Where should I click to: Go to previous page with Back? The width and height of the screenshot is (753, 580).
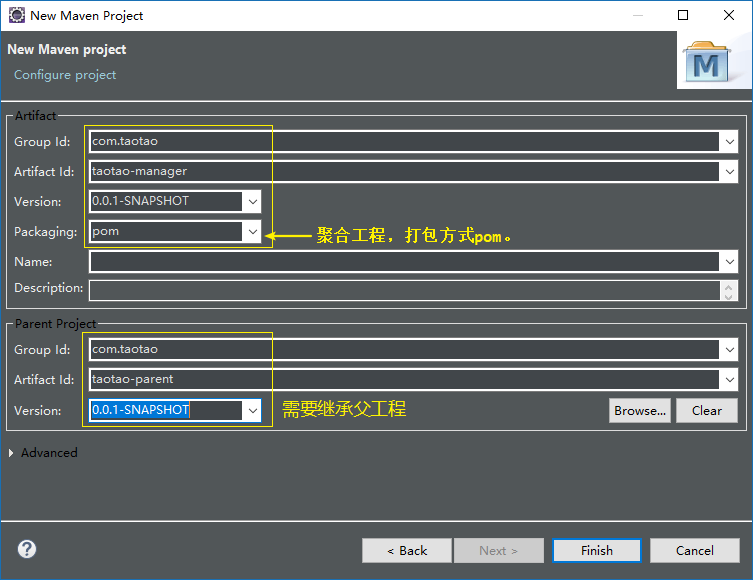(407, 550)
